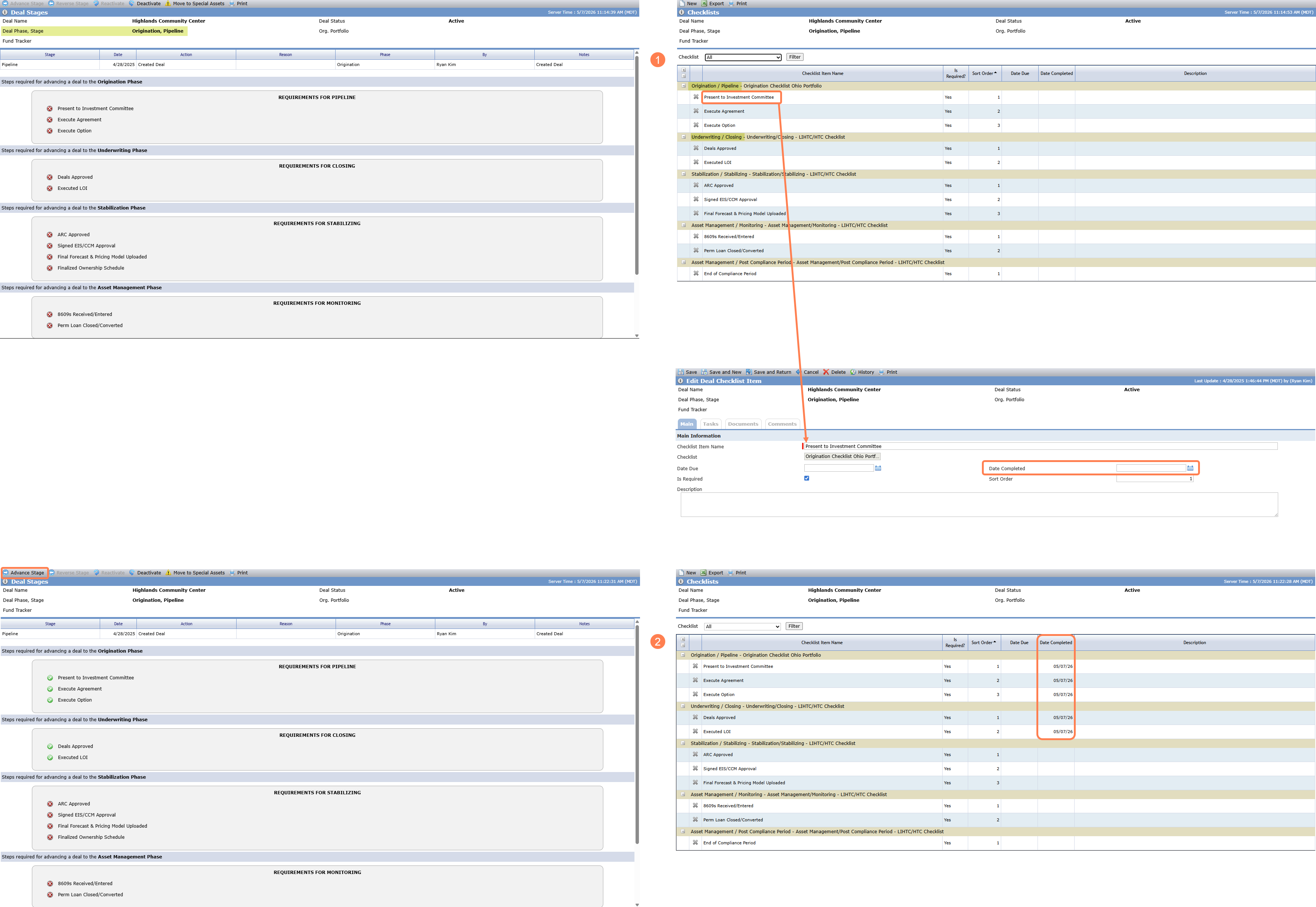
Task: Collapse Origination / Pipeline group, Checklists 11:14:53
Action: tap(683, 86)
